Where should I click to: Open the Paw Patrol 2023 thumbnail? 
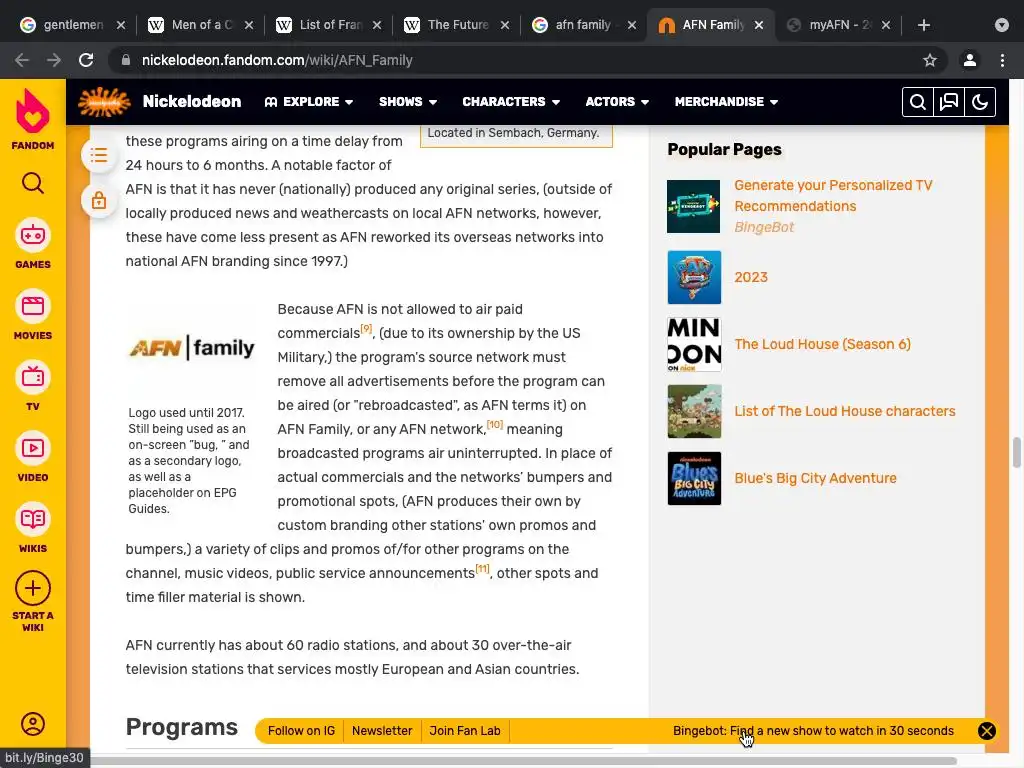(x=694, y=277)
